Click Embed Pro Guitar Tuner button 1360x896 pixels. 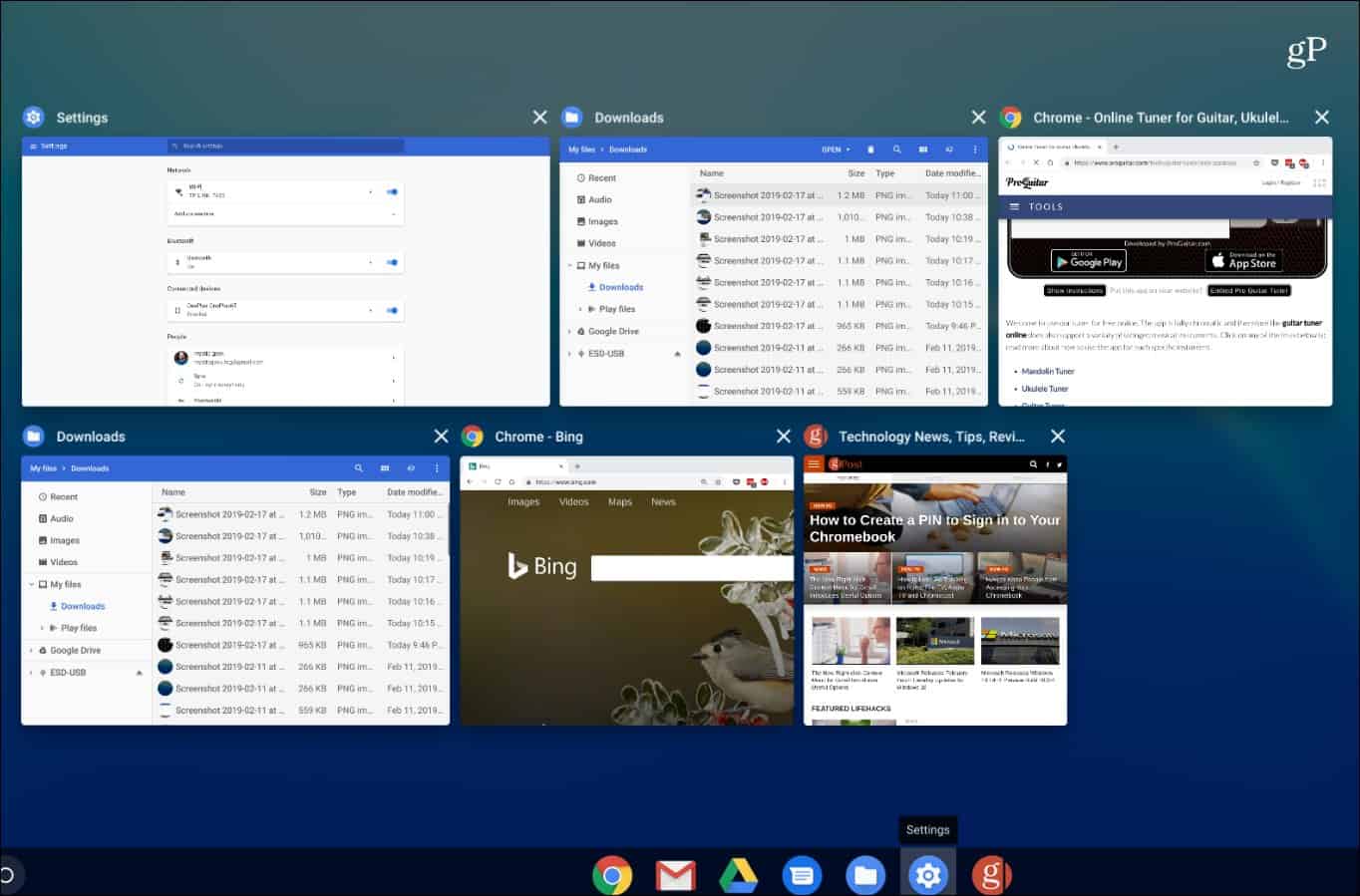[x=1249, y=291]
